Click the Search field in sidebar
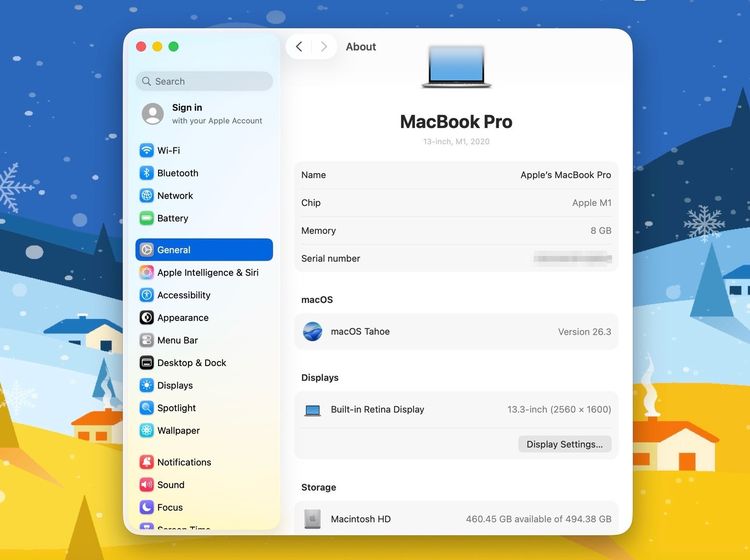 (x=204, y=81)
